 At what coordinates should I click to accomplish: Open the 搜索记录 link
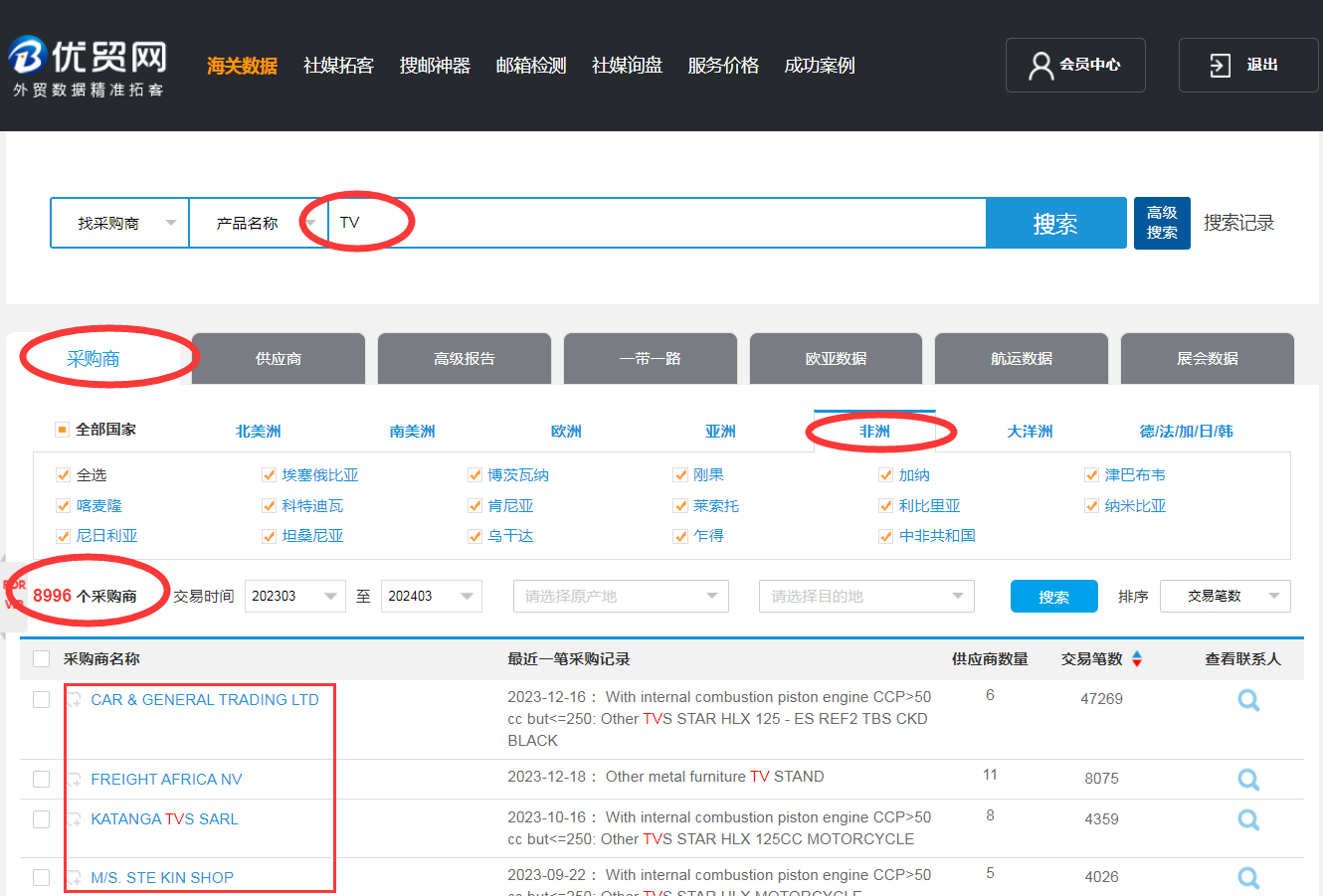pos(1238,223)
